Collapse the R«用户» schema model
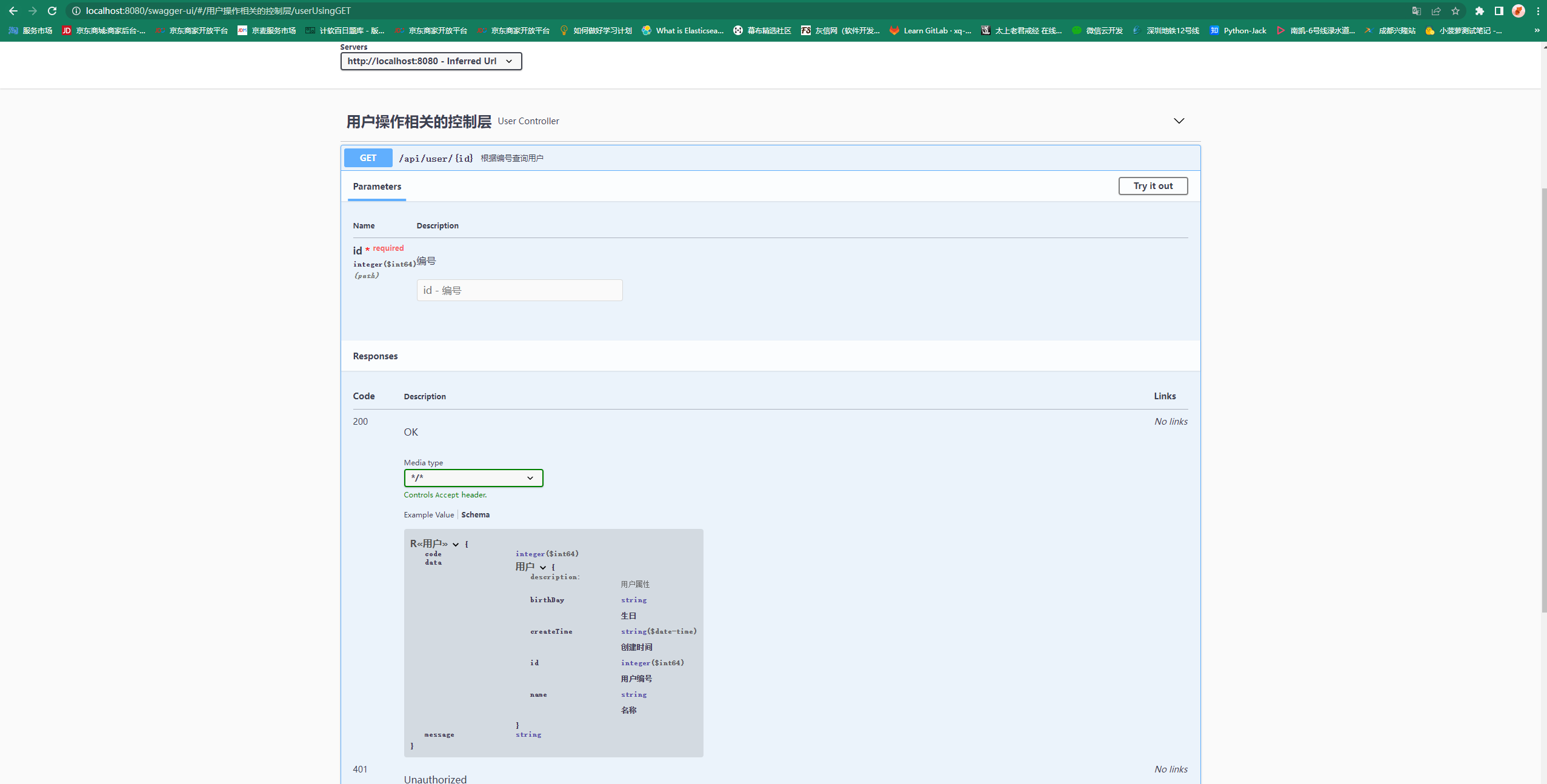 click(x=456, y=544)
